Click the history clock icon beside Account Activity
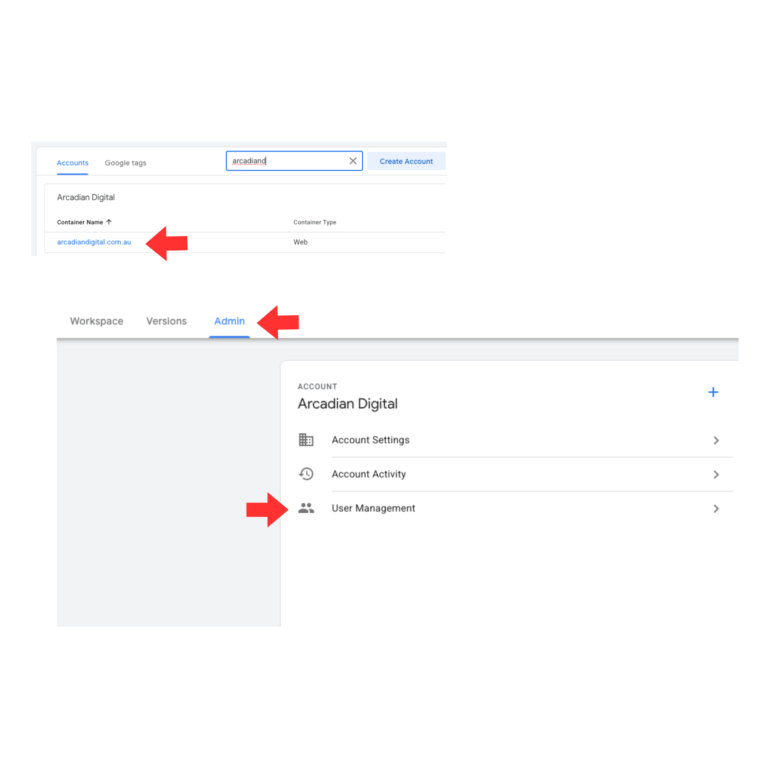This screenshot has height=768, width=768. [306, 474]
